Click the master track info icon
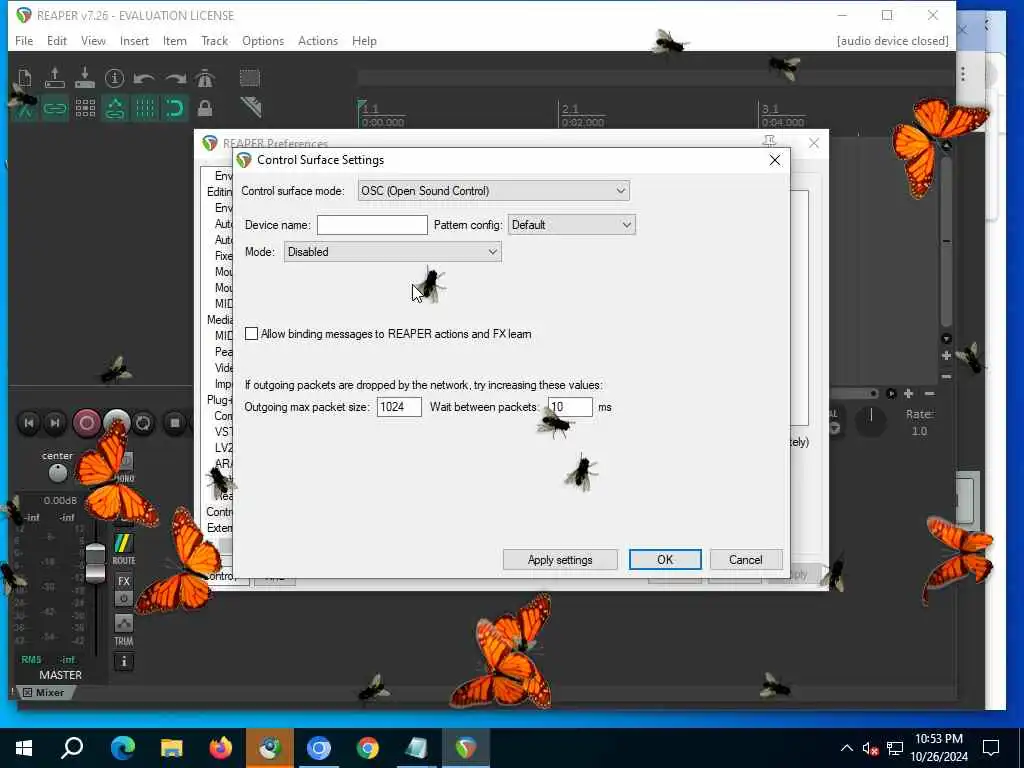The height and width of the screenshot is (768, 1024). click(123, 662)
